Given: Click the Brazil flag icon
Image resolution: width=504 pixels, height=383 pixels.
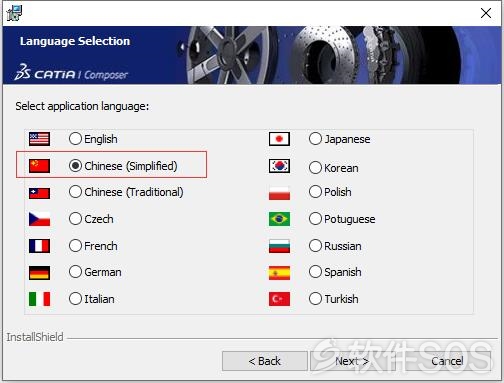Looking at the screenshot, I should click(279, 219).
